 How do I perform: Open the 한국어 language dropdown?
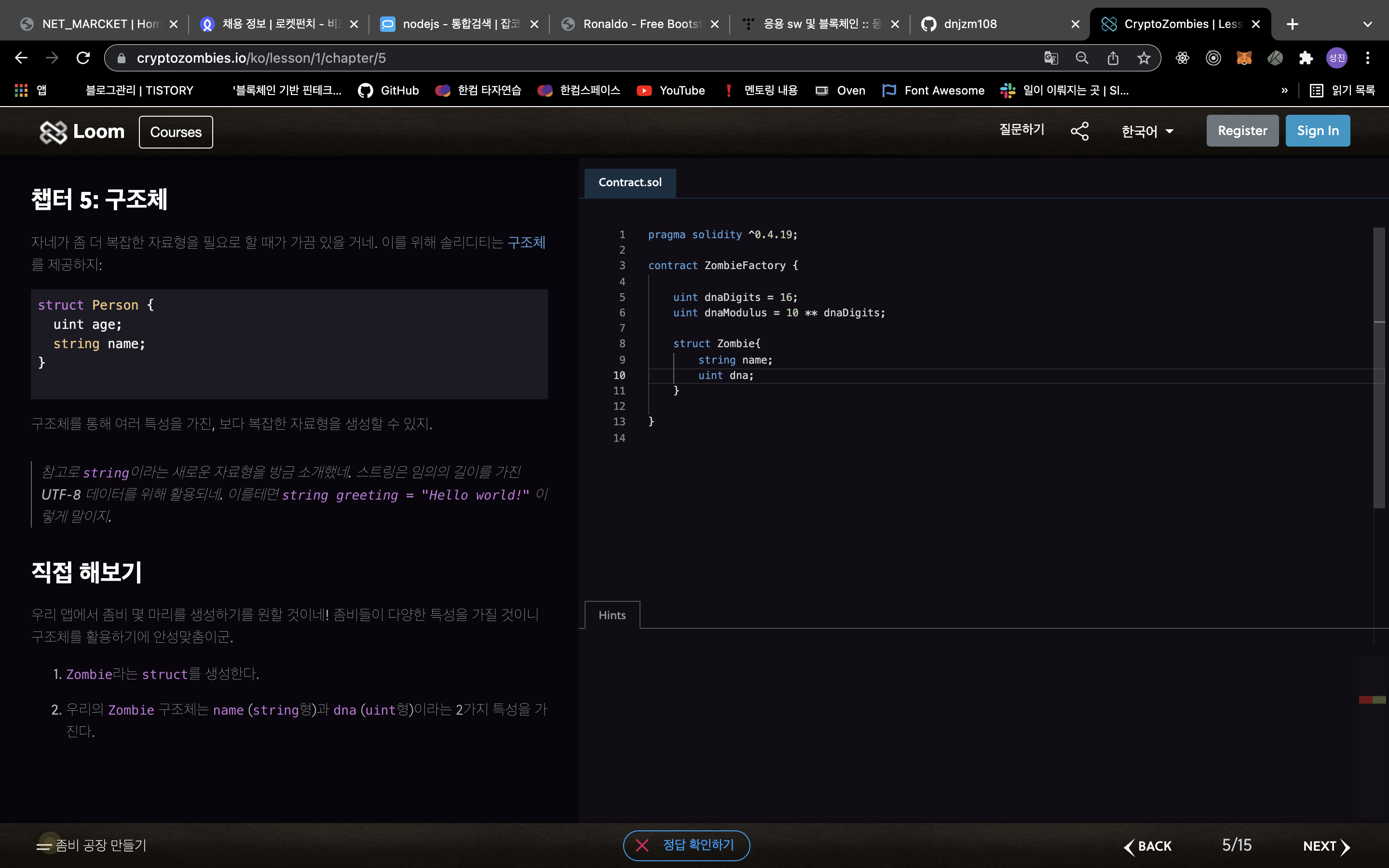click(1147, 132)
